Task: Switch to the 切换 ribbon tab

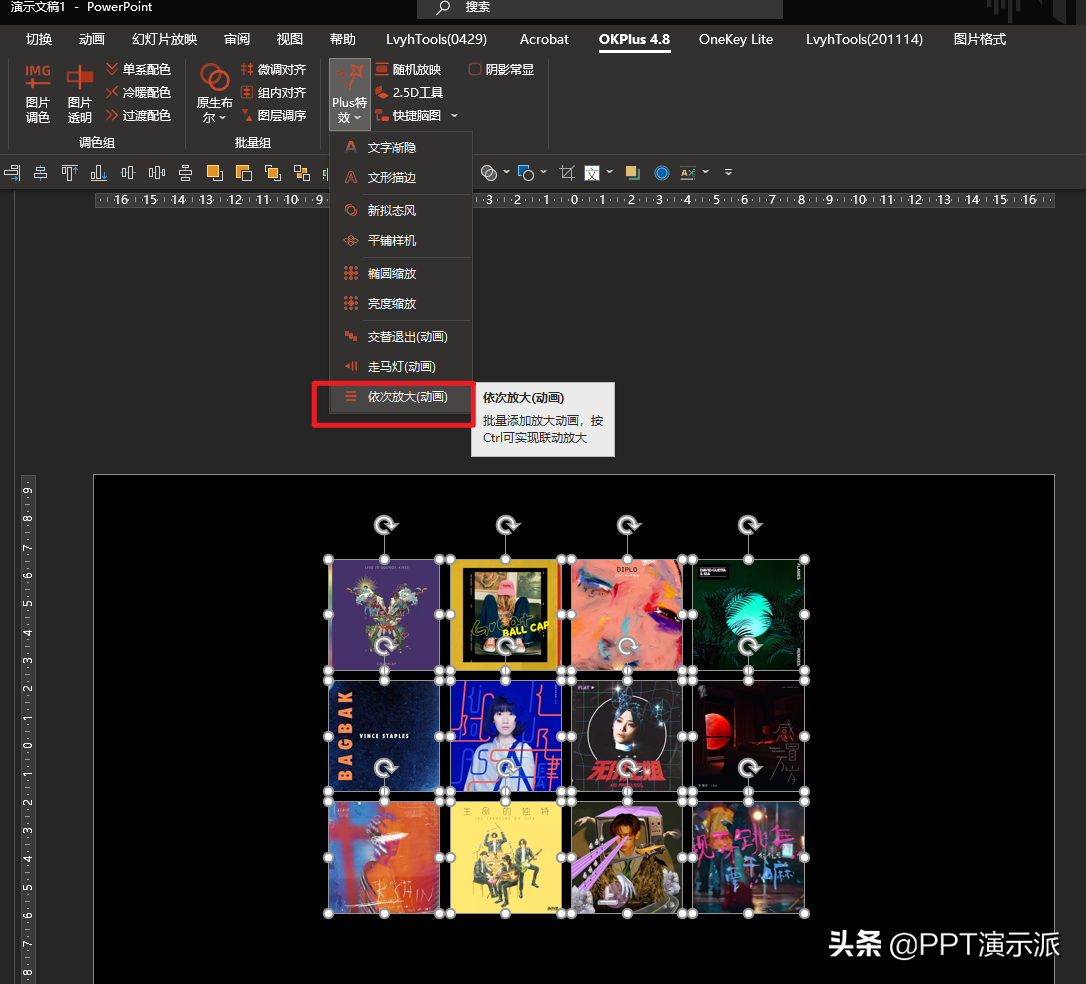Action: [39, 39]
